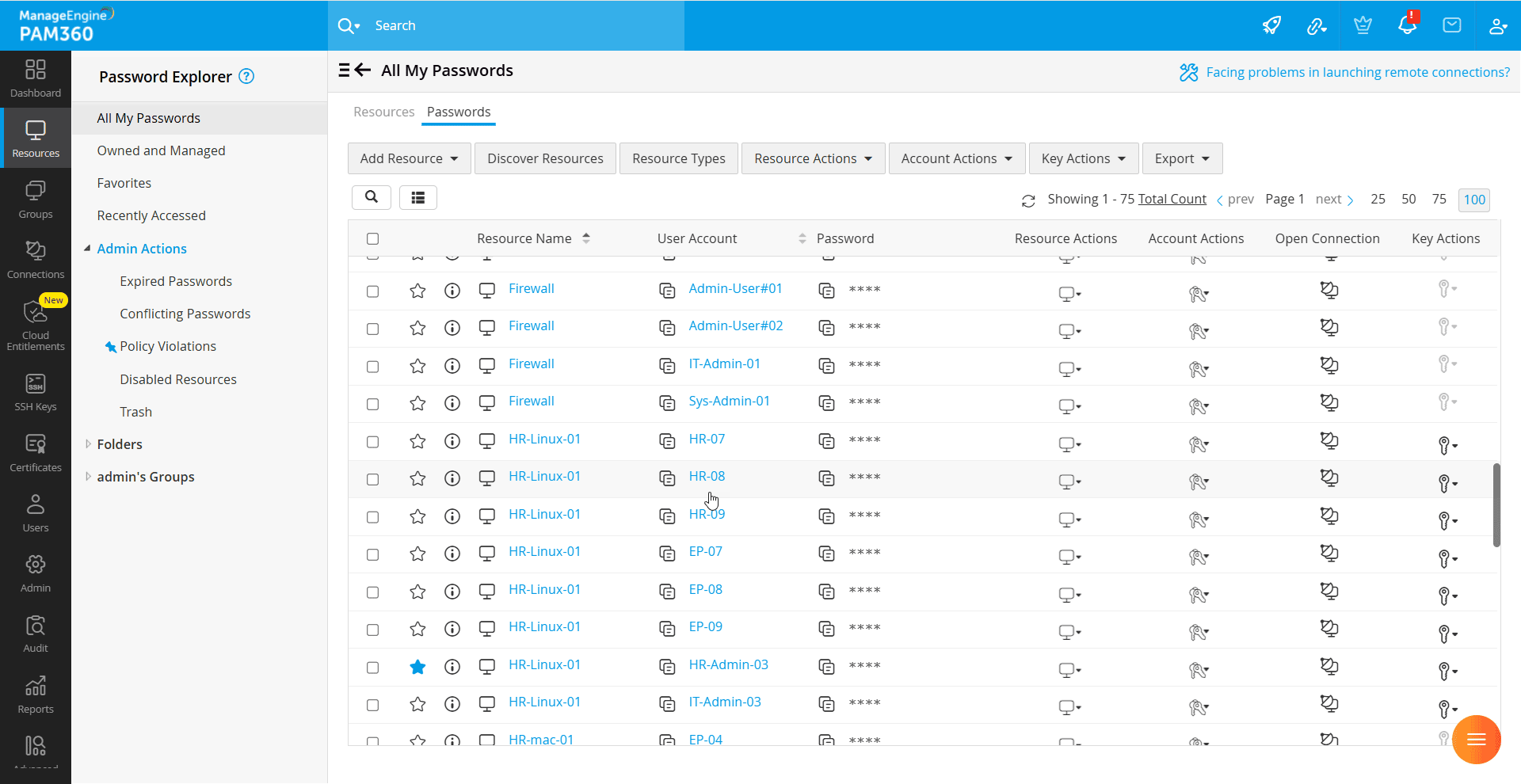Toggle favorite star for HR-Admin-03 row
This screenshot has height=784, width=1521.
click(417, 667)
